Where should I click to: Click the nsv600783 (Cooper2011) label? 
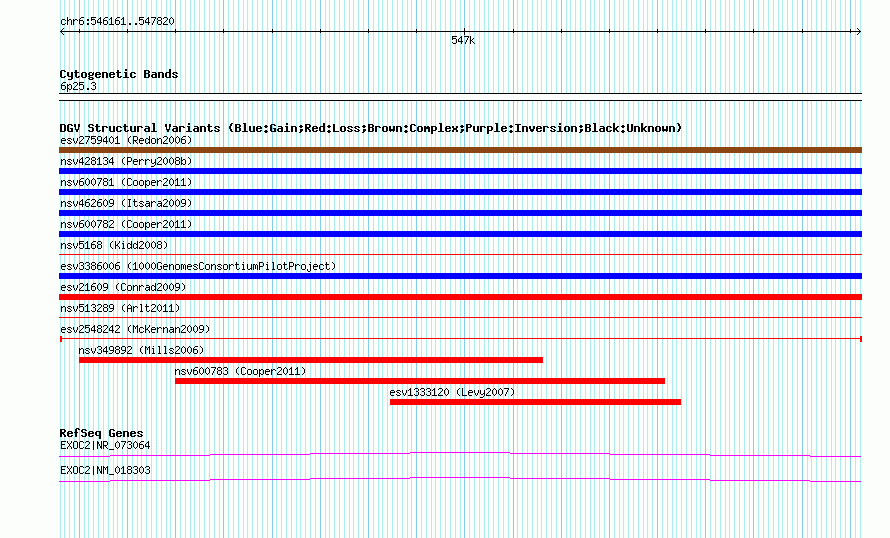[x=241, y=371]
